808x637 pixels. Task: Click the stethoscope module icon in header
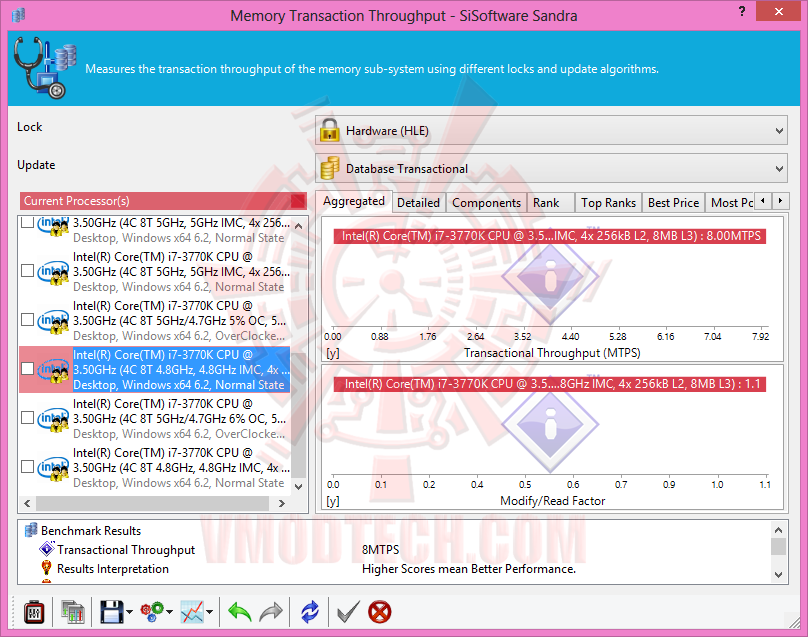tap(45, 68)
